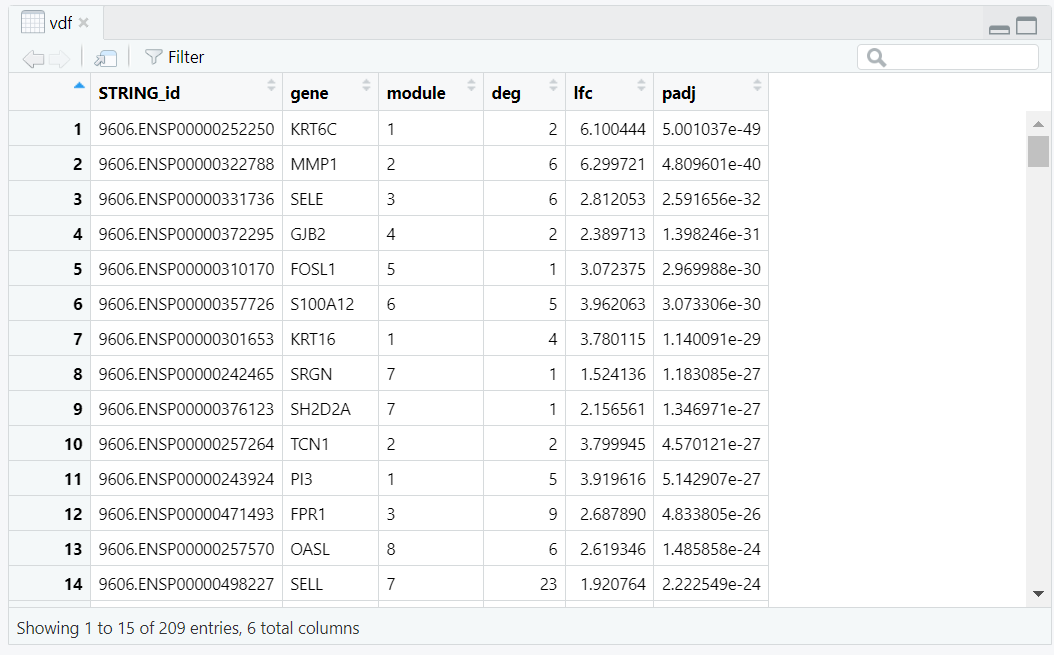Sort table by padj column

coord(710,93)
